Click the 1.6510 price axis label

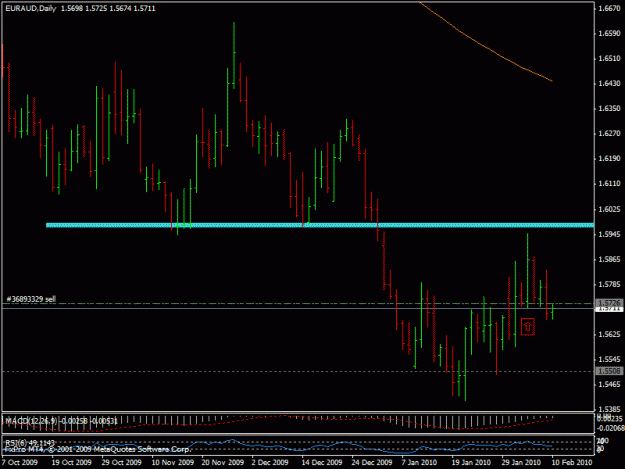click(x=609, y=59)
